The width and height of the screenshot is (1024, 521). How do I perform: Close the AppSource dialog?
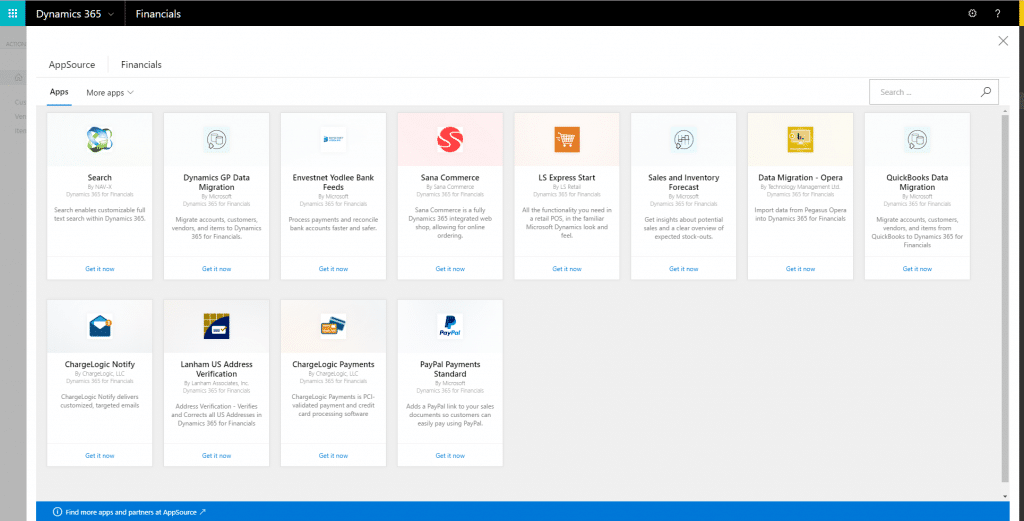(1003, 41)
